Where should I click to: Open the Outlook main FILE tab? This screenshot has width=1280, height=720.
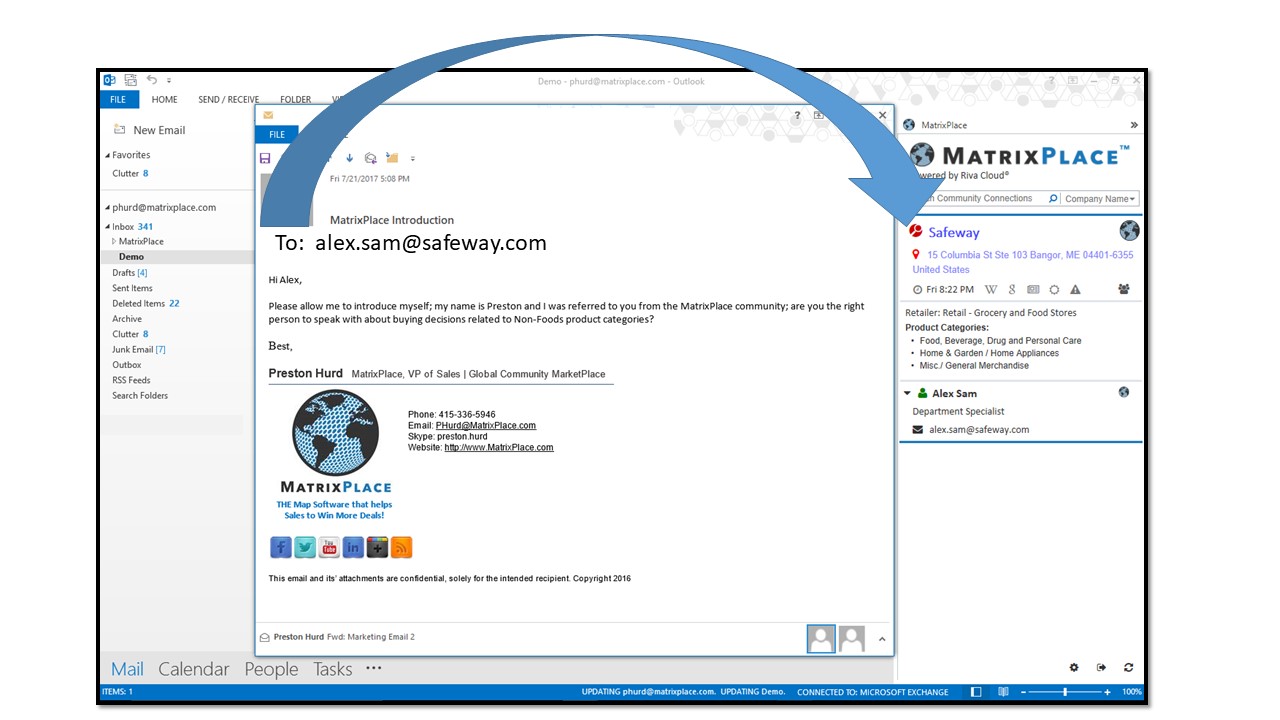coord(118,100)
